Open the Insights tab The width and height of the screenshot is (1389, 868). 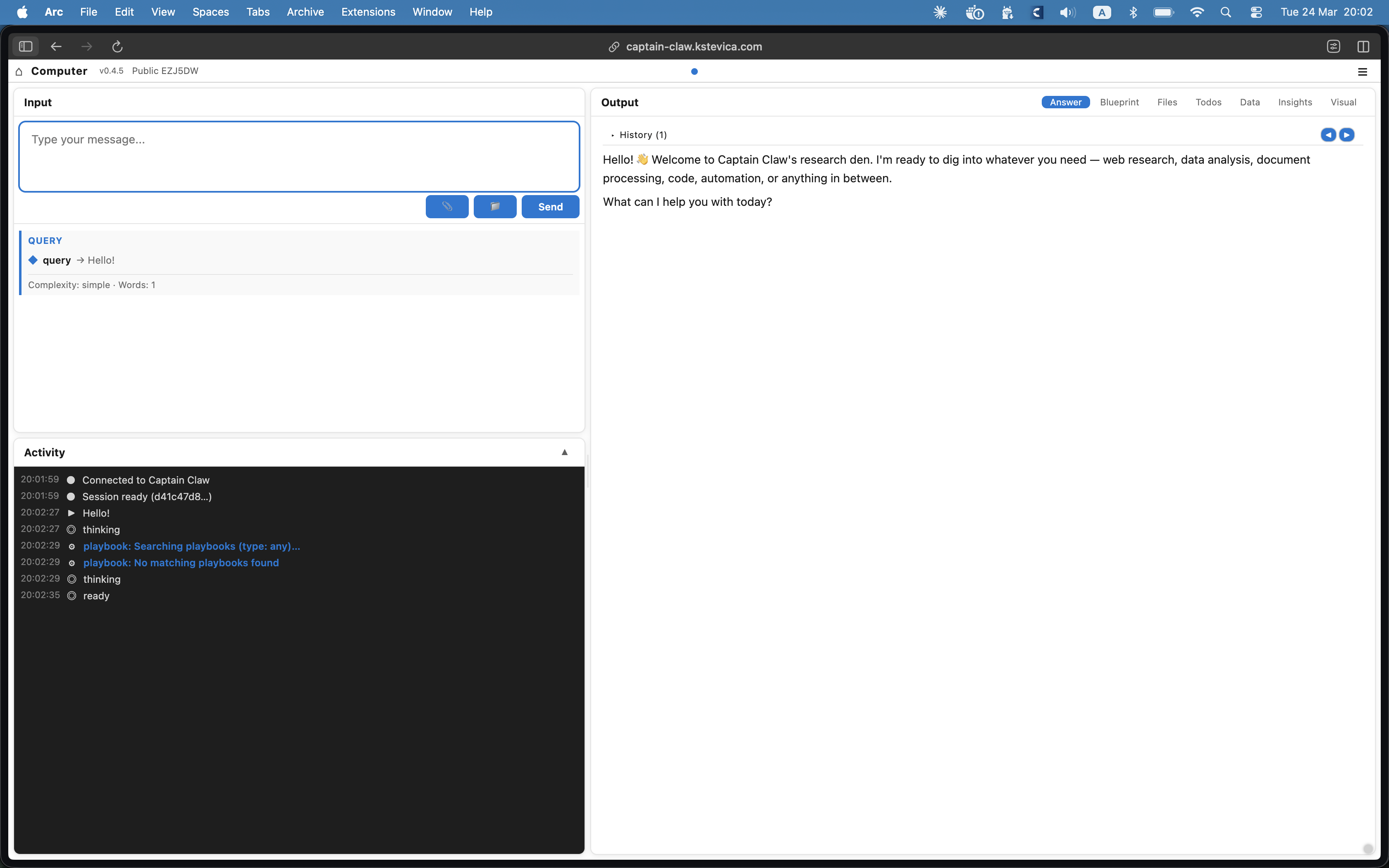pos(1295,102)
